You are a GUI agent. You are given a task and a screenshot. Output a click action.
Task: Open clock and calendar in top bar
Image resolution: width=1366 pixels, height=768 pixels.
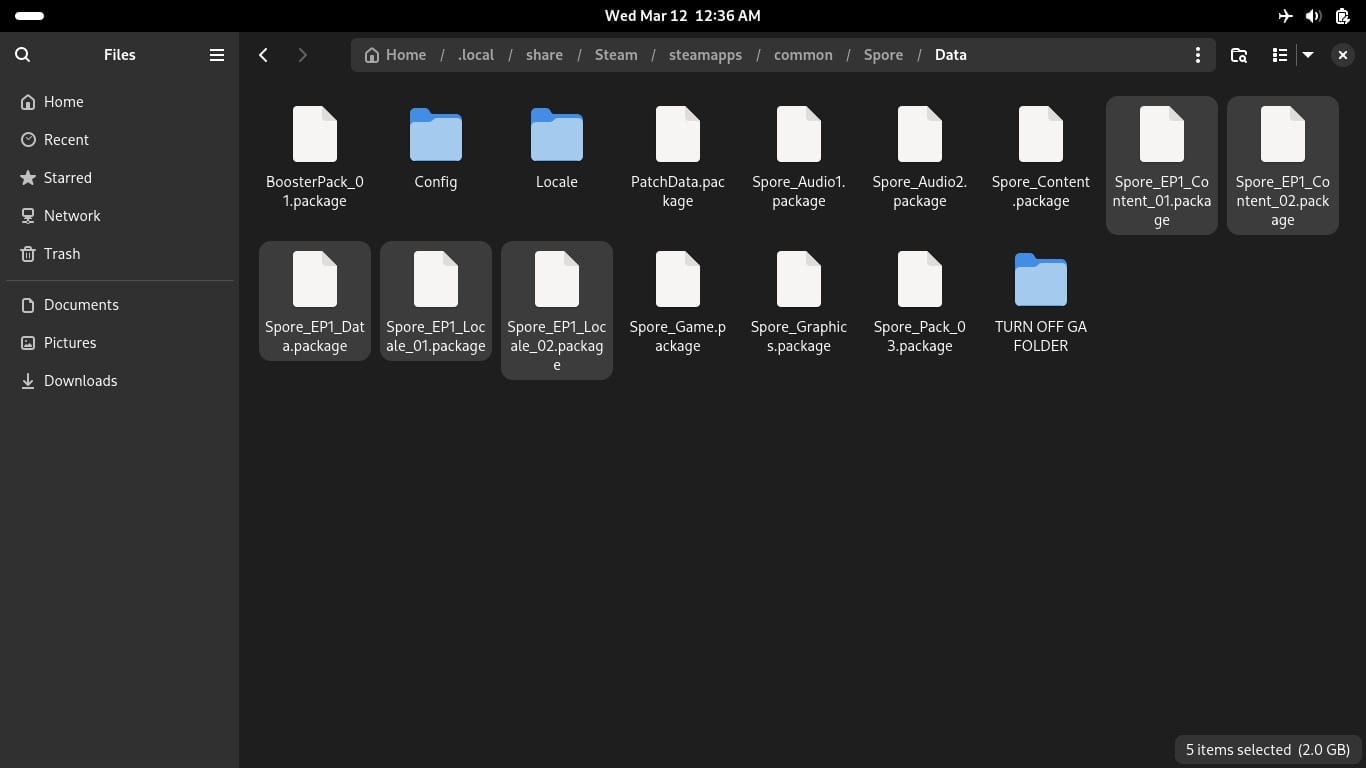point(683,16)
